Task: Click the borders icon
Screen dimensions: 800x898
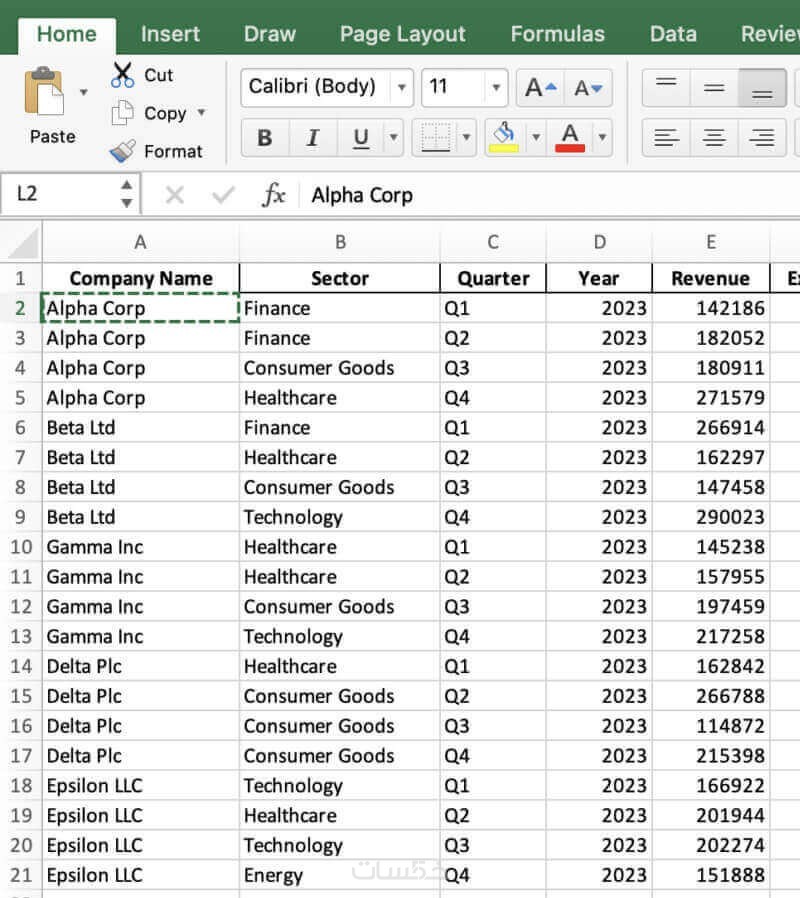Action: pyautogui.click(x=436, y=137)
